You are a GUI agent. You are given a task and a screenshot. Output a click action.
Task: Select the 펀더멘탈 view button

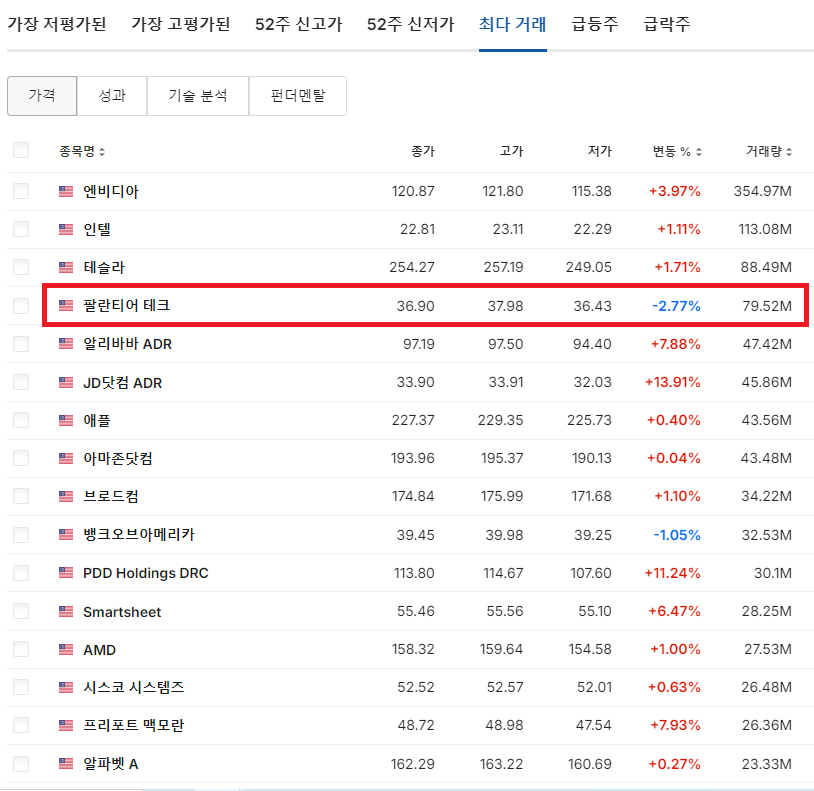pos(298,96)
